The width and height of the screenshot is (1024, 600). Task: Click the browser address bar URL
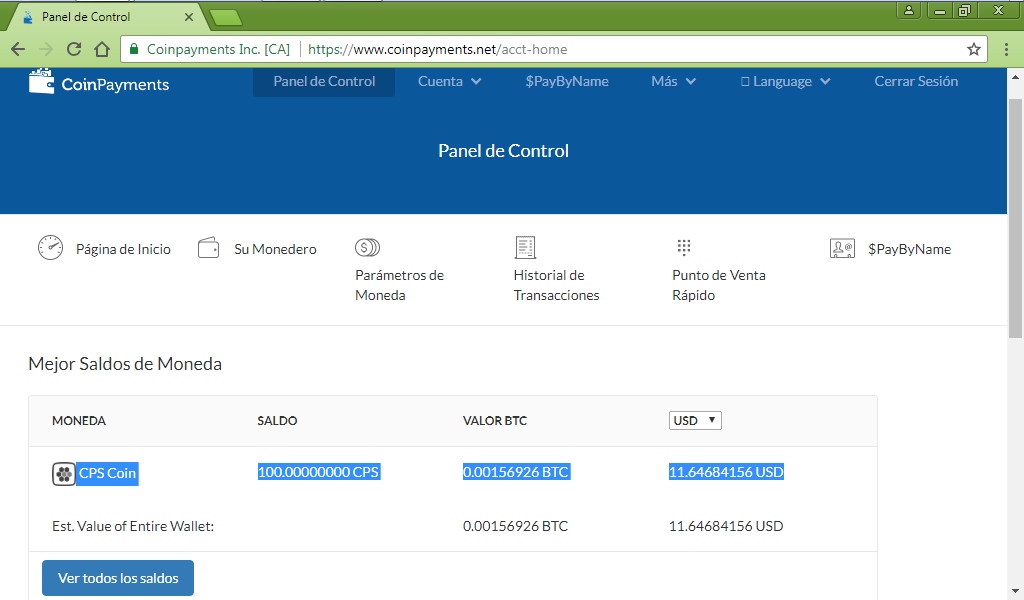pos(438,50)
